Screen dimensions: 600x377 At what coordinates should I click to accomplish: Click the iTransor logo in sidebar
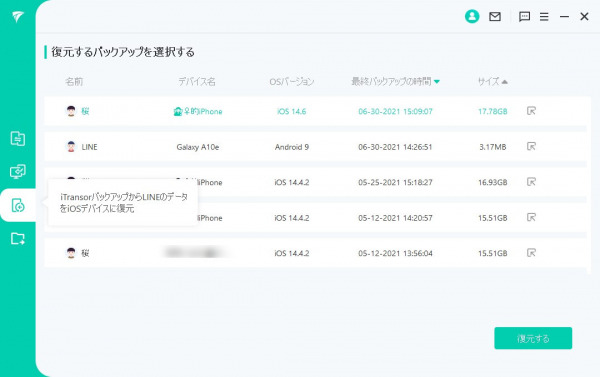18,16
